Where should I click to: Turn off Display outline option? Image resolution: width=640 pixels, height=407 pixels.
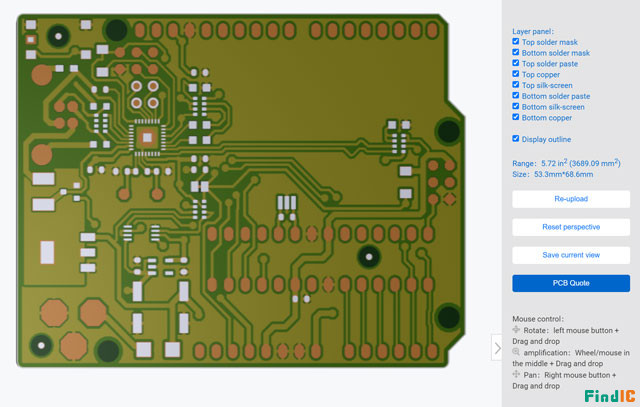[x=516, y=139]
